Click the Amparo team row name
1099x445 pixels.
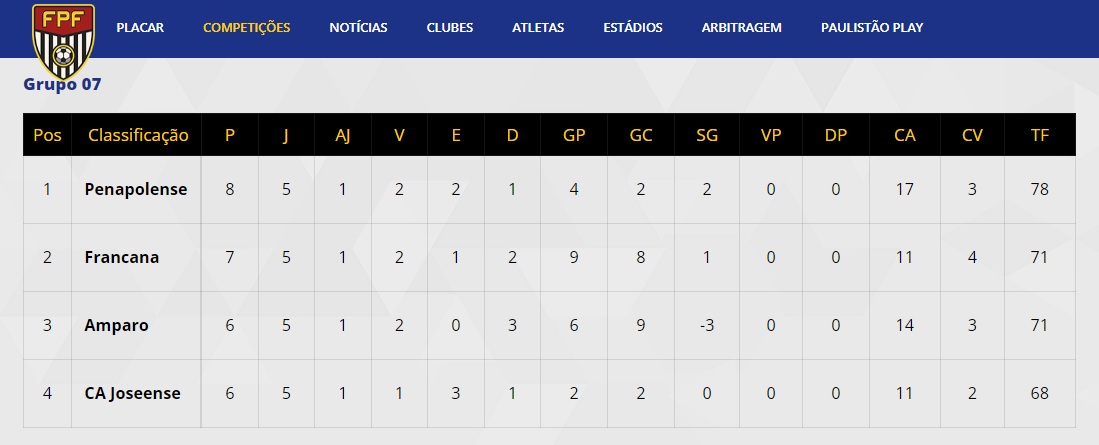point(116,325)
